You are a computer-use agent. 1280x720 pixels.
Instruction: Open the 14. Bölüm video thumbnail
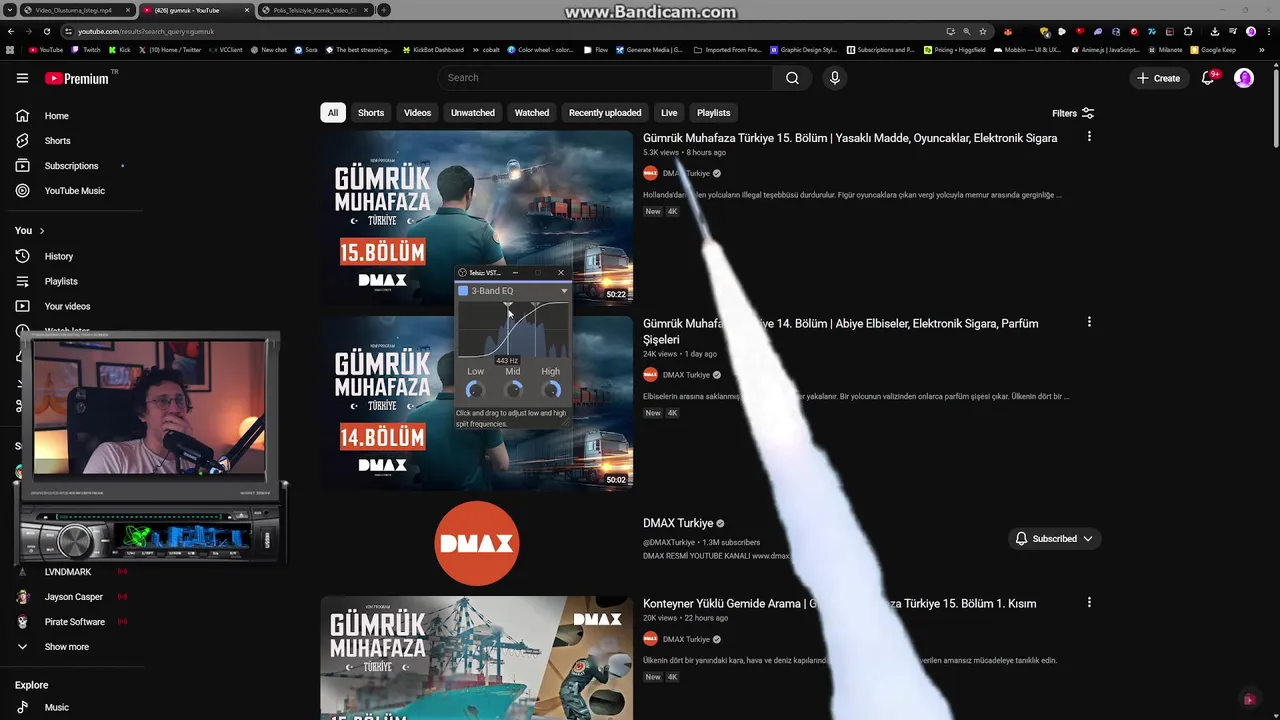[477, 403]
